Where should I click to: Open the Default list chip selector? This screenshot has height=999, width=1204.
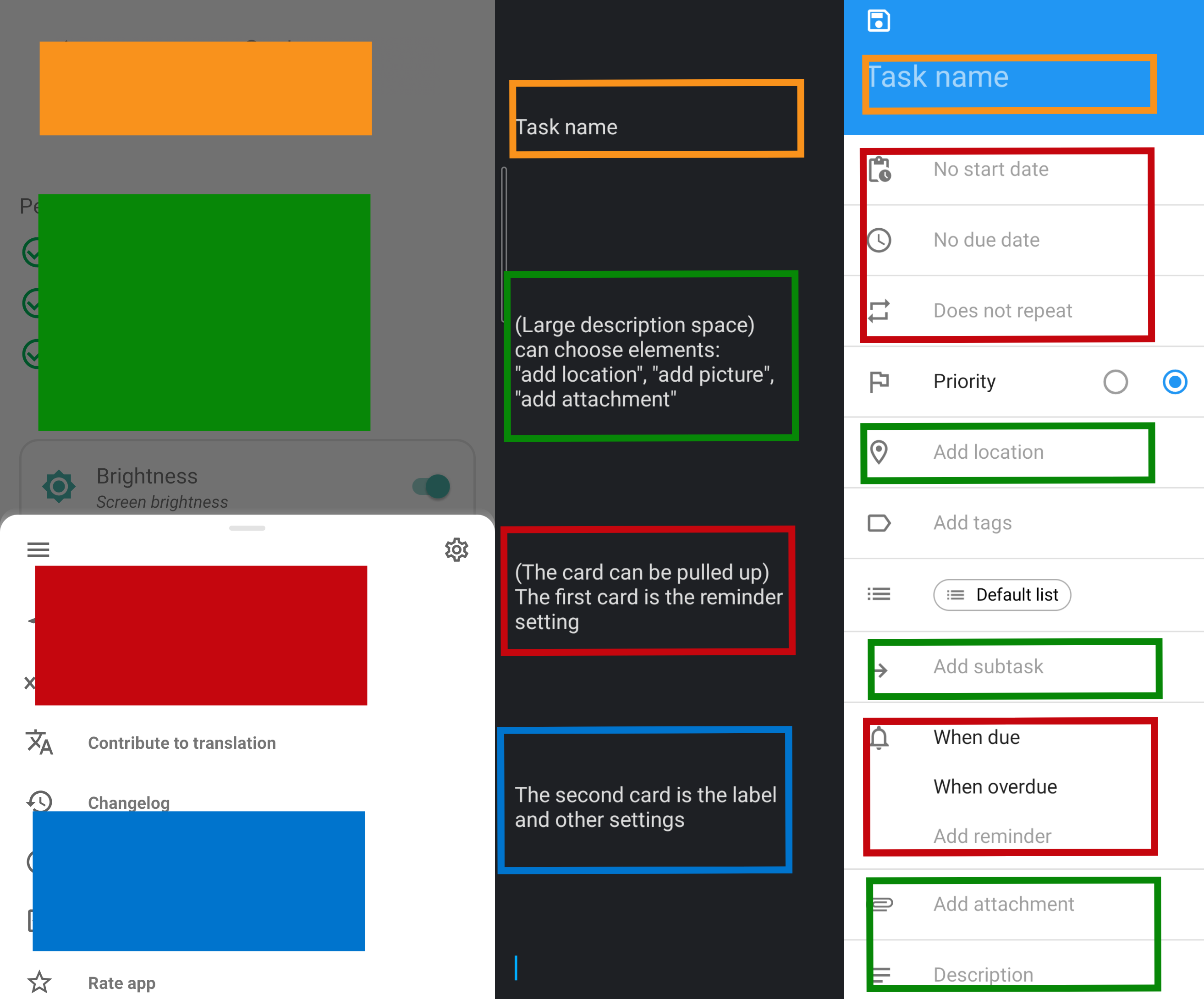[x=1001, y=594]
